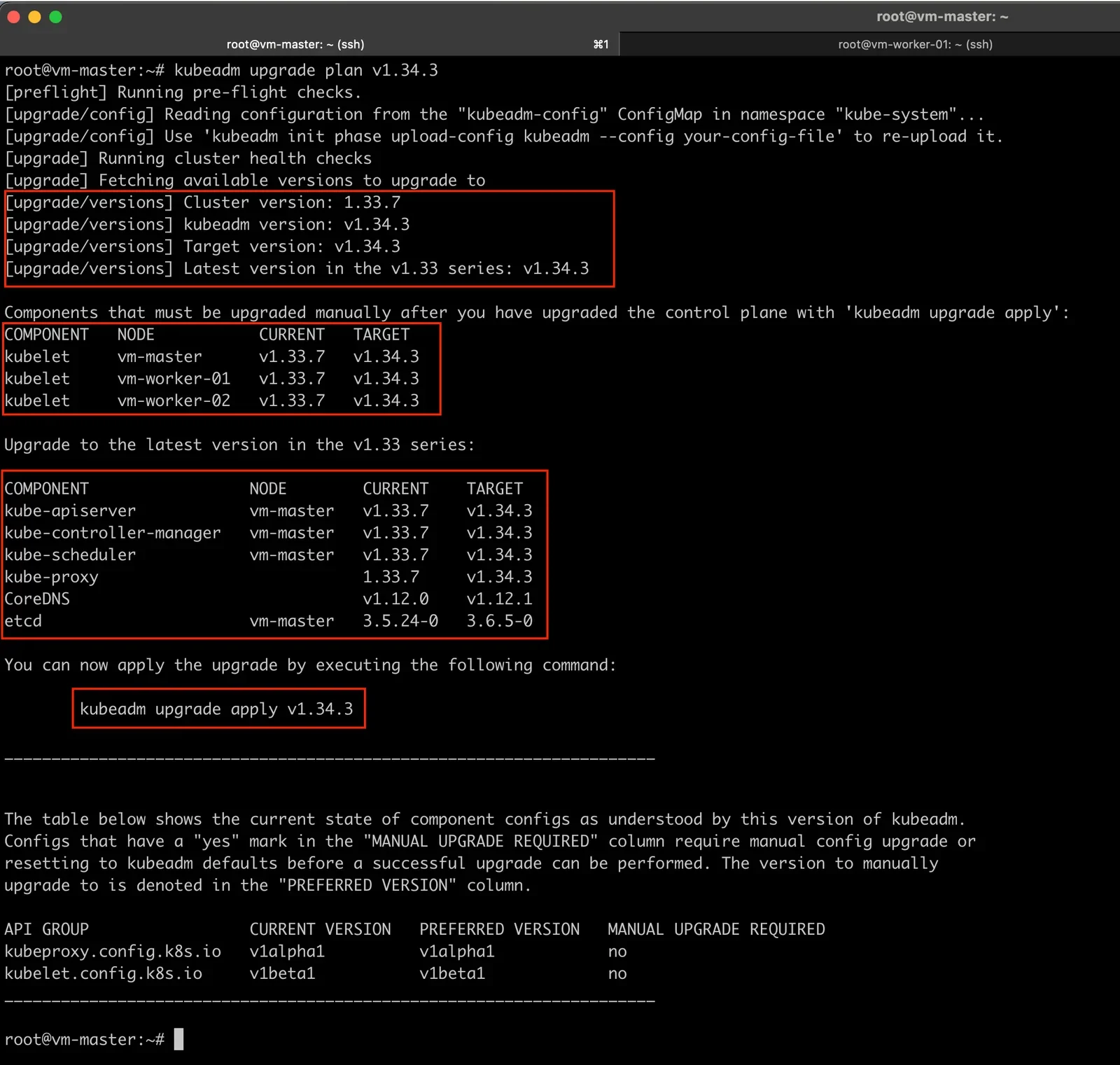The width and height of the screenshot is (1120, 1065).
Task: Select the root@vm-master ssh tab
Action: point(295,44)
